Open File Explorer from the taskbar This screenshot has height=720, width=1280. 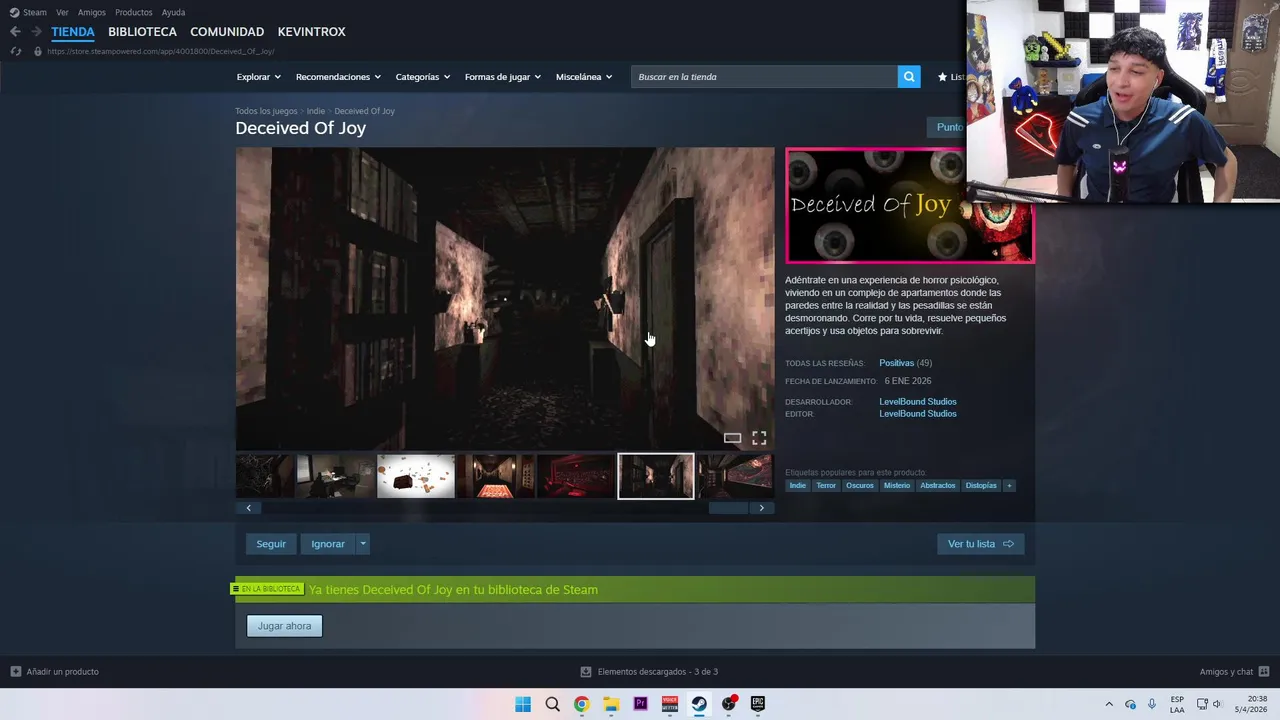(611, 704)
